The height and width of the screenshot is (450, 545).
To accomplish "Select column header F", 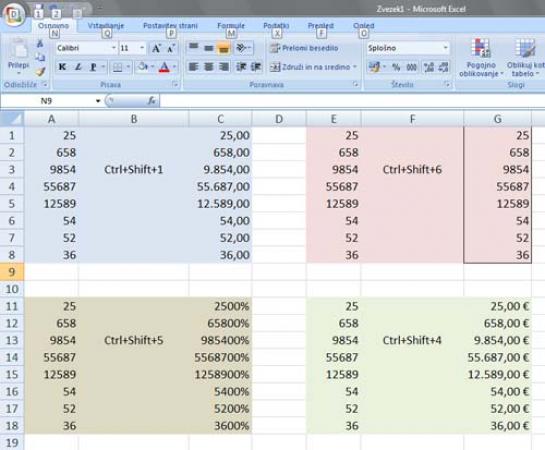I will pyautogui.click(x=412, y=119).
